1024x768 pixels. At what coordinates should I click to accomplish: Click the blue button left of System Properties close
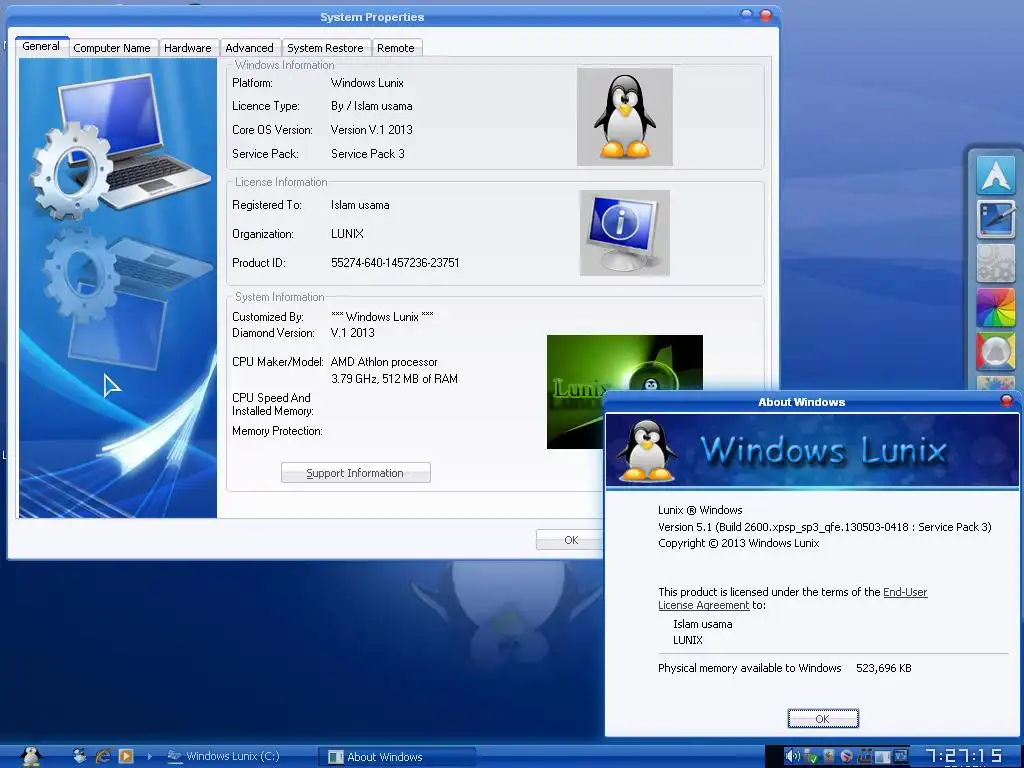pyautogui.click(x=746, y=15)
